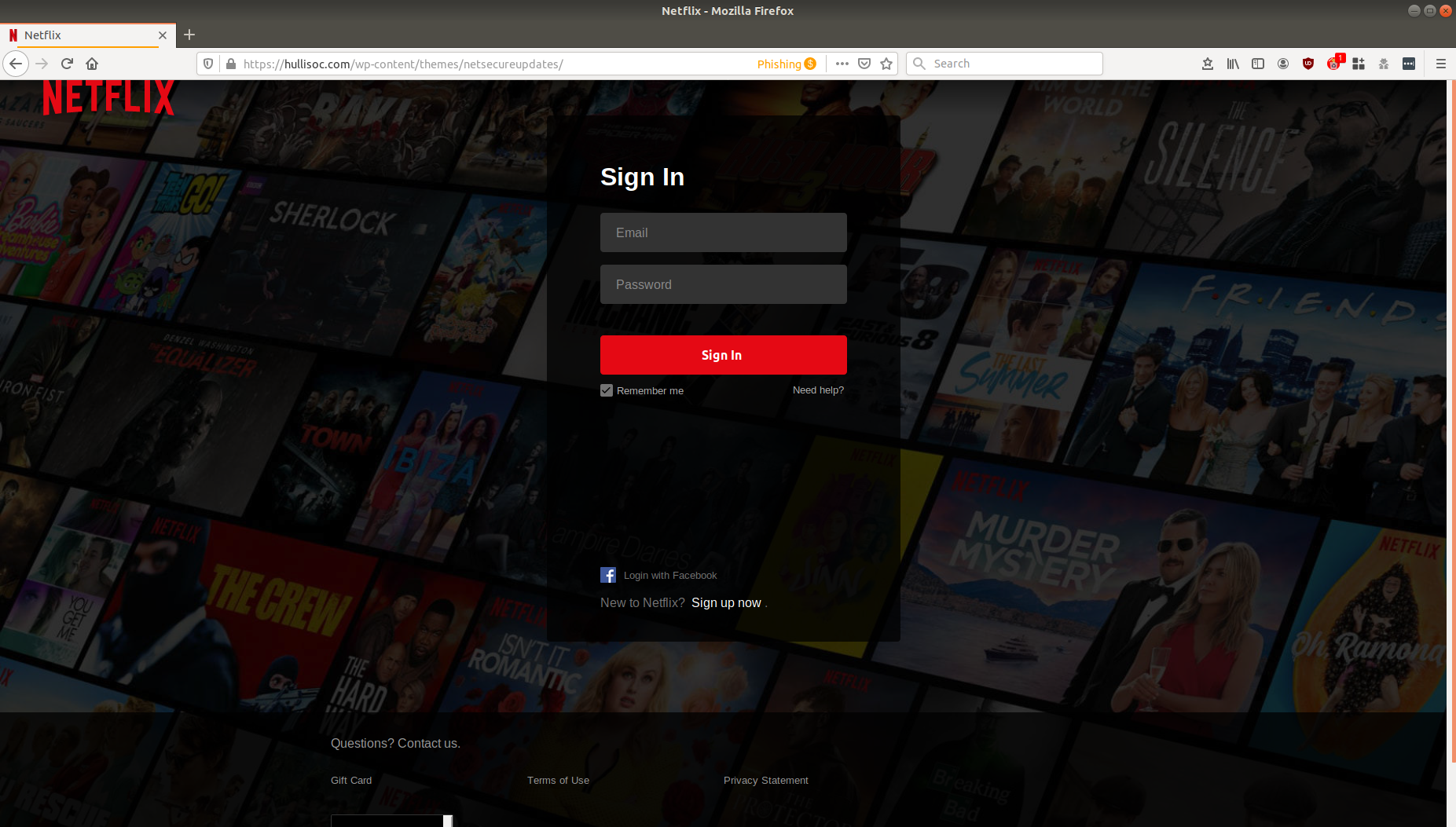Click the orange Phishing warning label
Screen dimensions: 1456x827
click(787, 64)
